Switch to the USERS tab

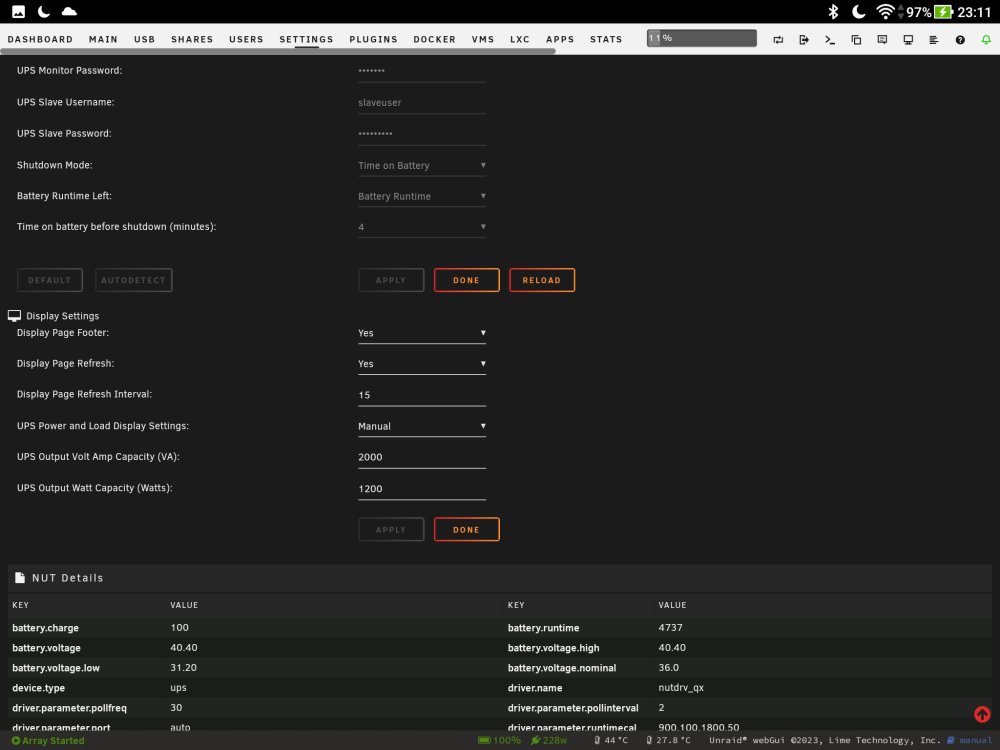click(246, 40)
